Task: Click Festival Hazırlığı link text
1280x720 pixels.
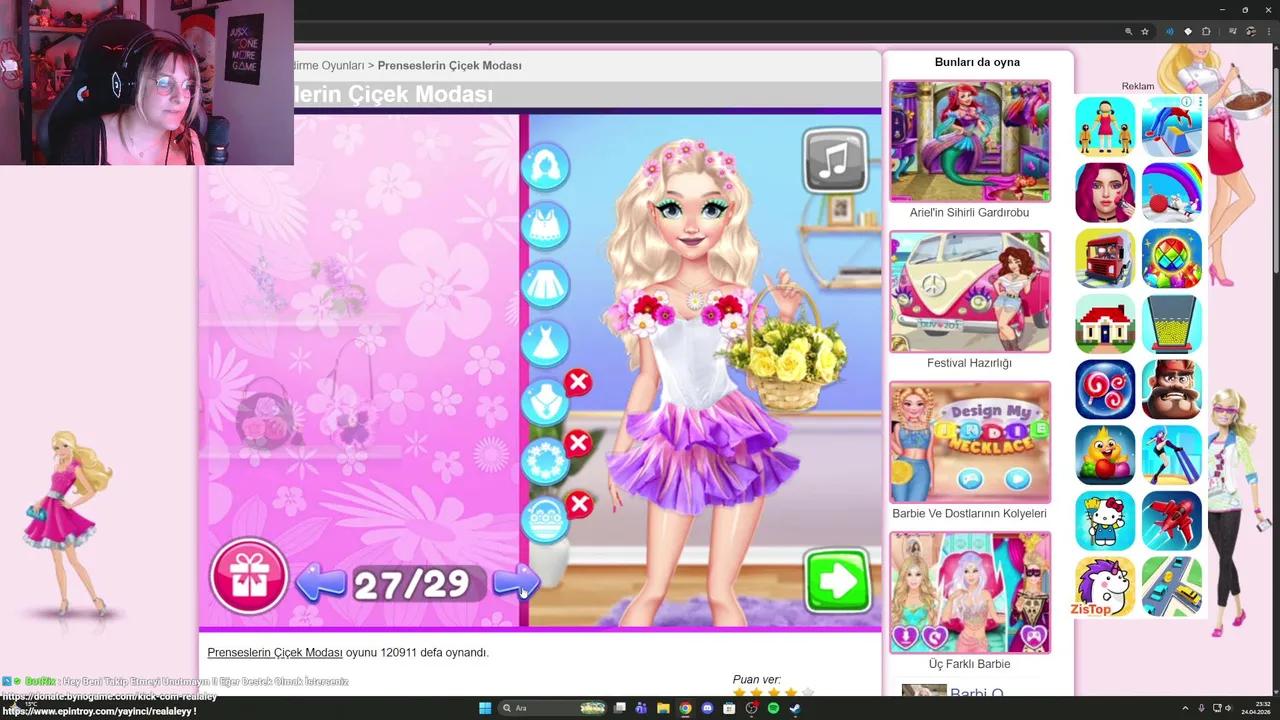Action: tap(969, 363)
